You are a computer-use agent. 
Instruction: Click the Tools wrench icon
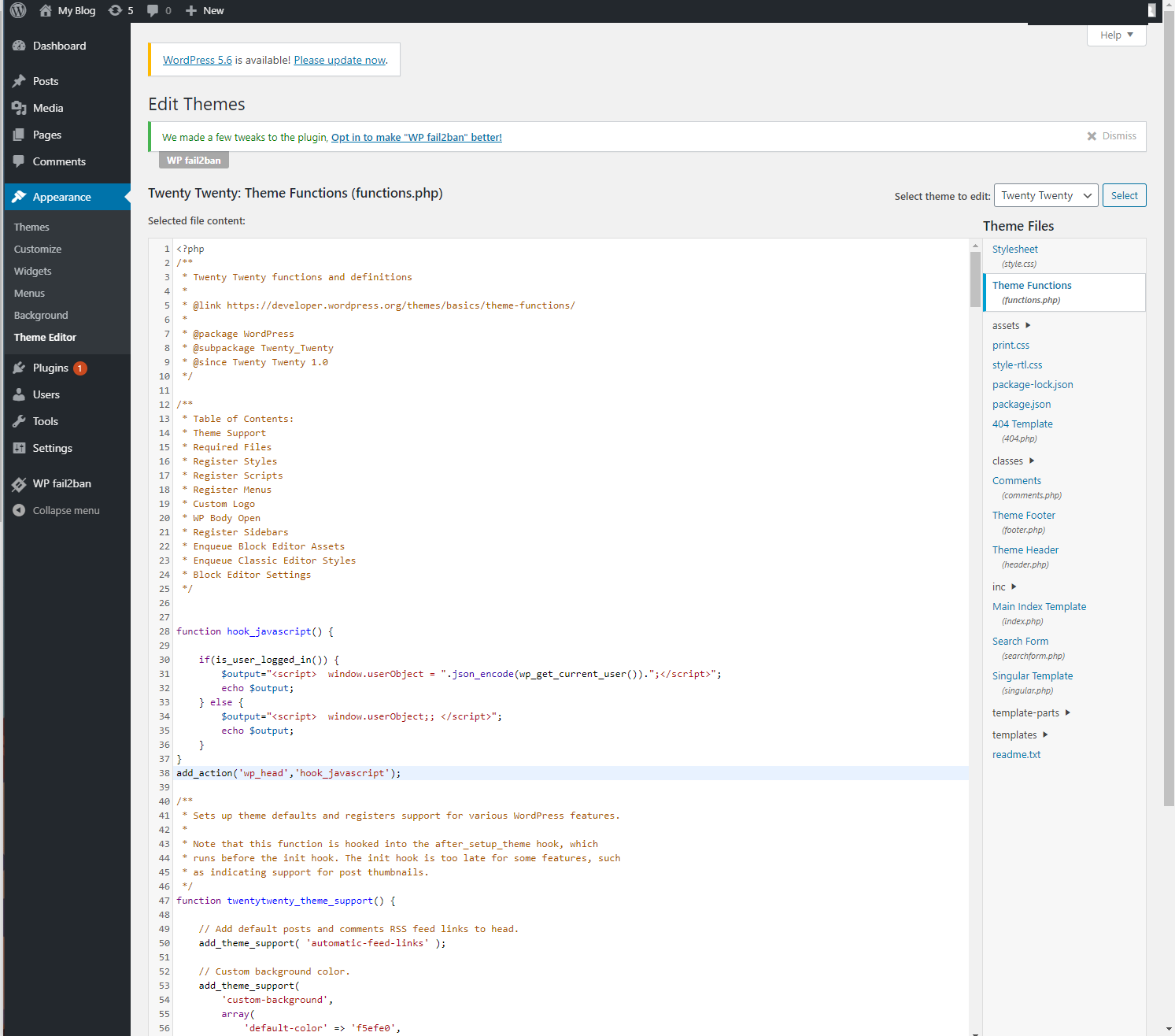tap(19, 421)
